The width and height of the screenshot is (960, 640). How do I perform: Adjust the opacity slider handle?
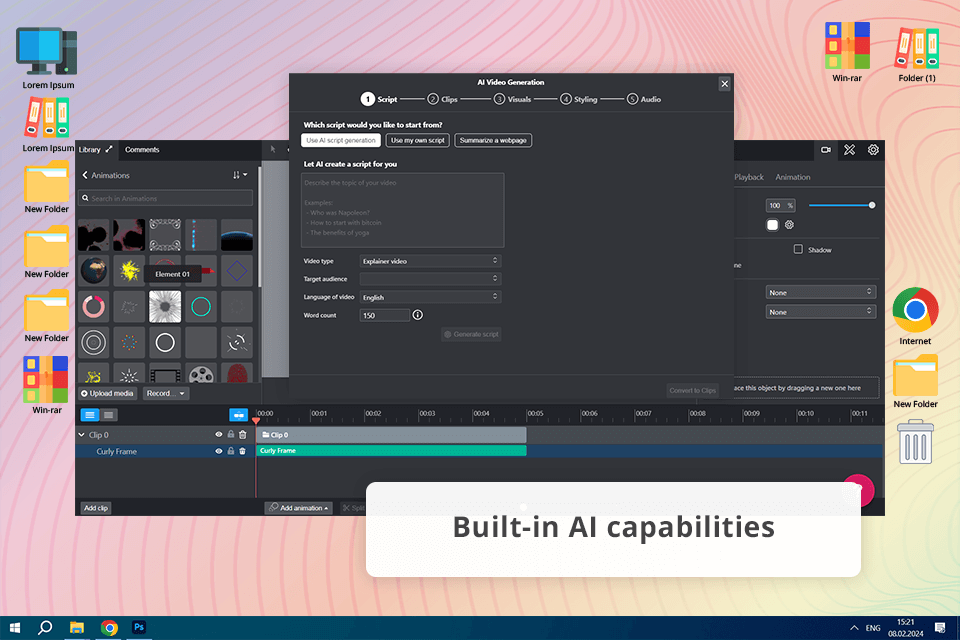pos(872,205)
